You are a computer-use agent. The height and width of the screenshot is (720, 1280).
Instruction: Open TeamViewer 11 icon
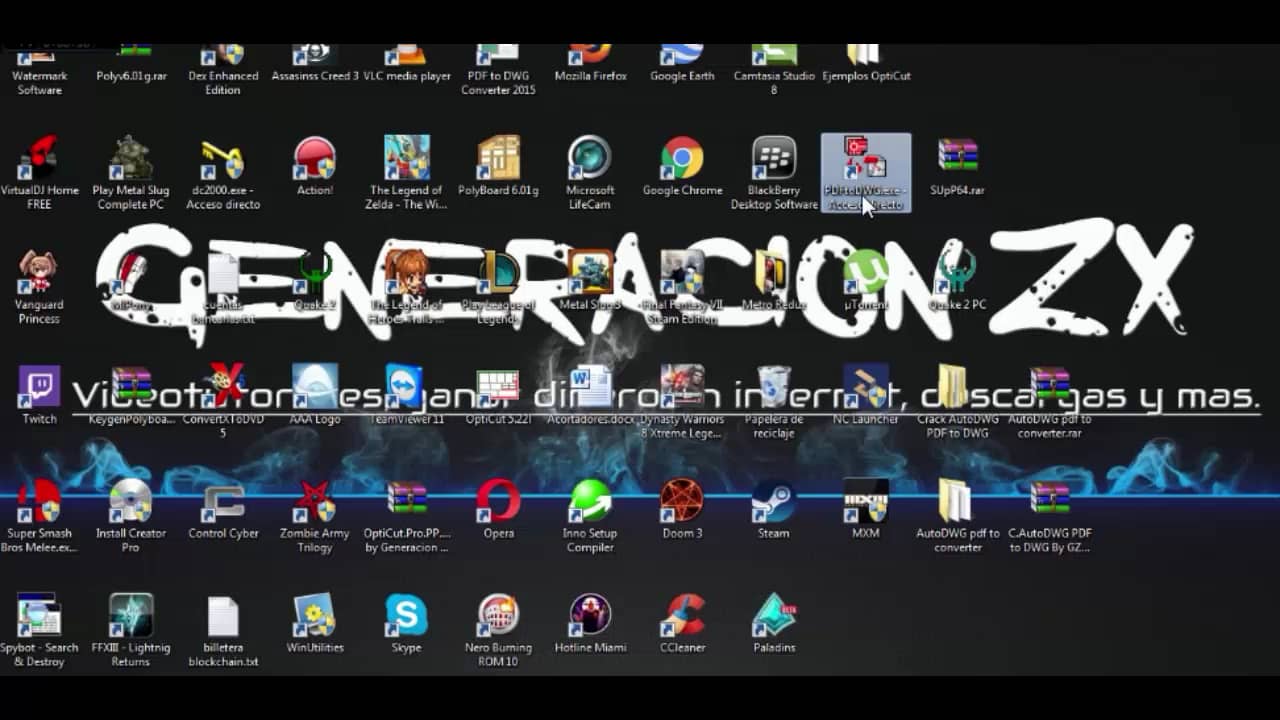(406, 387)
